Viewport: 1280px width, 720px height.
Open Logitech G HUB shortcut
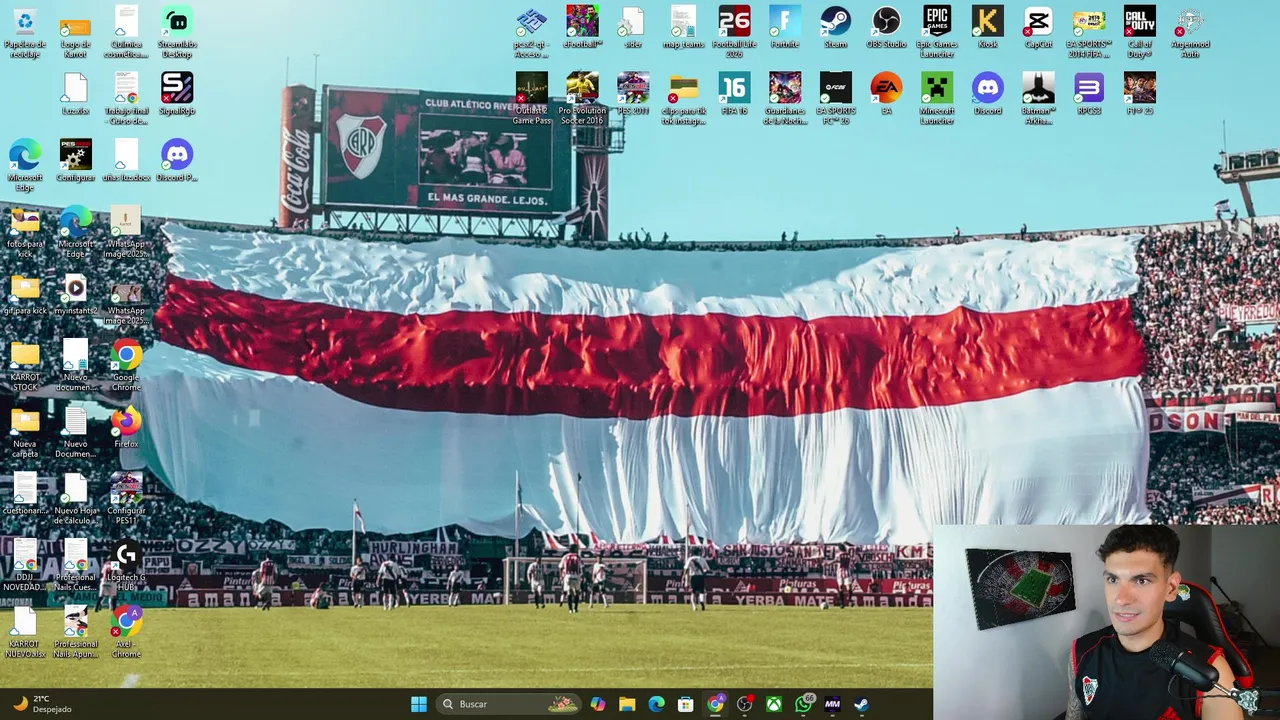coord(126,565)
